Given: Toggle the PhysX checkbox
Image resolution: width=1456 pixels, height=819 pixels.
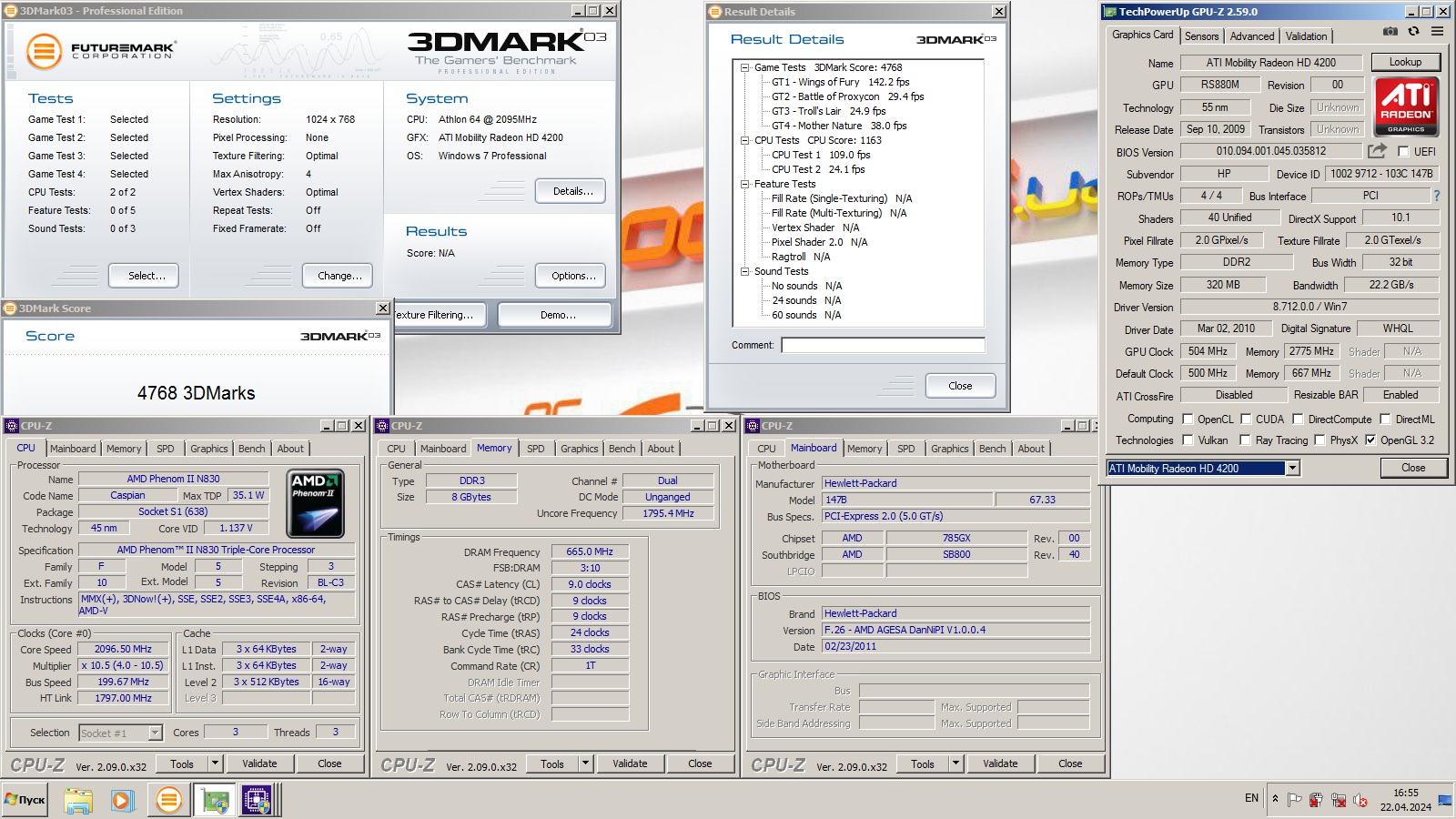Looking at the screenshot, I should coord(1319,440).
